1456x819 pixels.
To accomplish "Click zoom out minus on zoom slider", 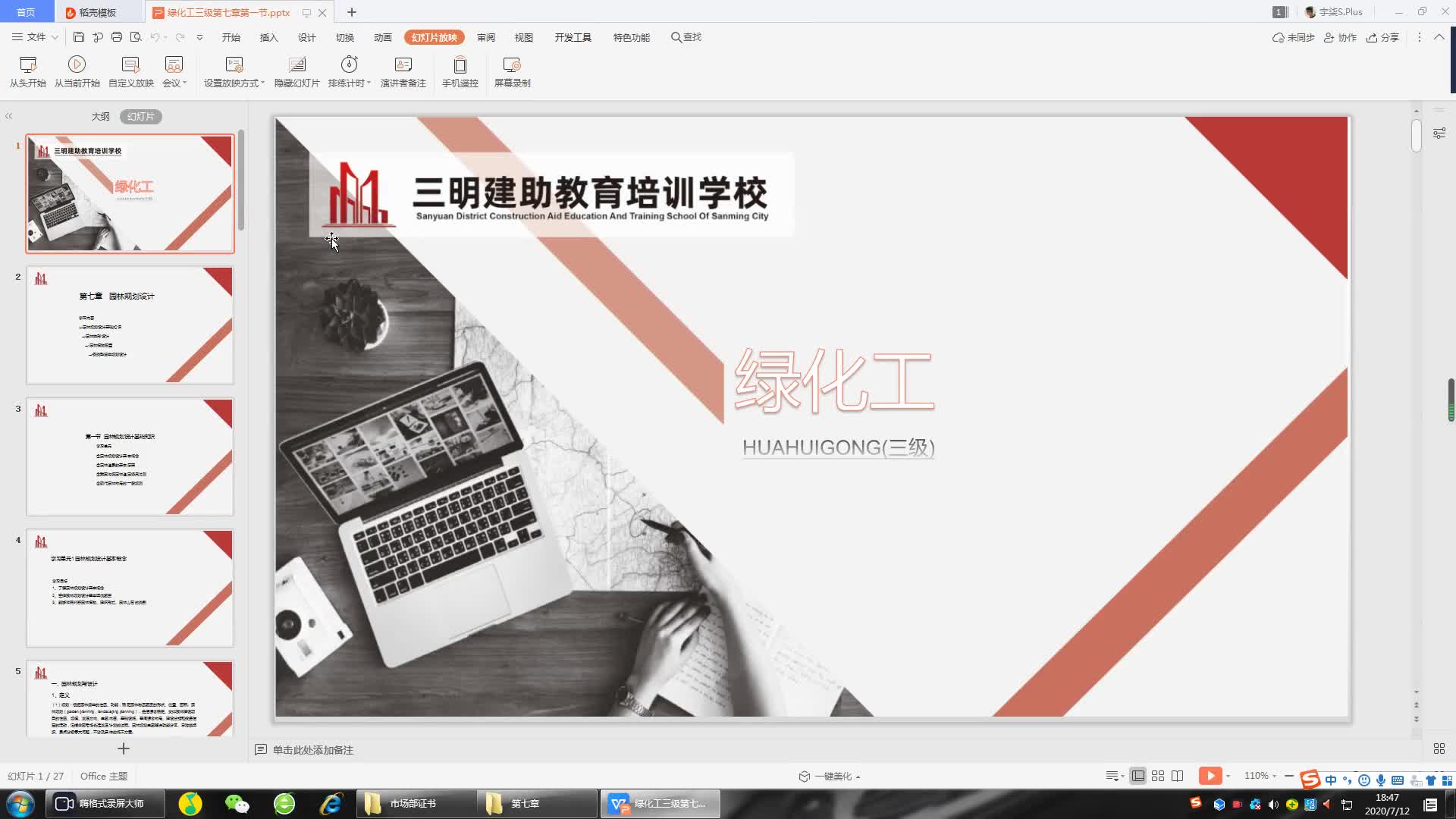I will (x=1289, y=776).
